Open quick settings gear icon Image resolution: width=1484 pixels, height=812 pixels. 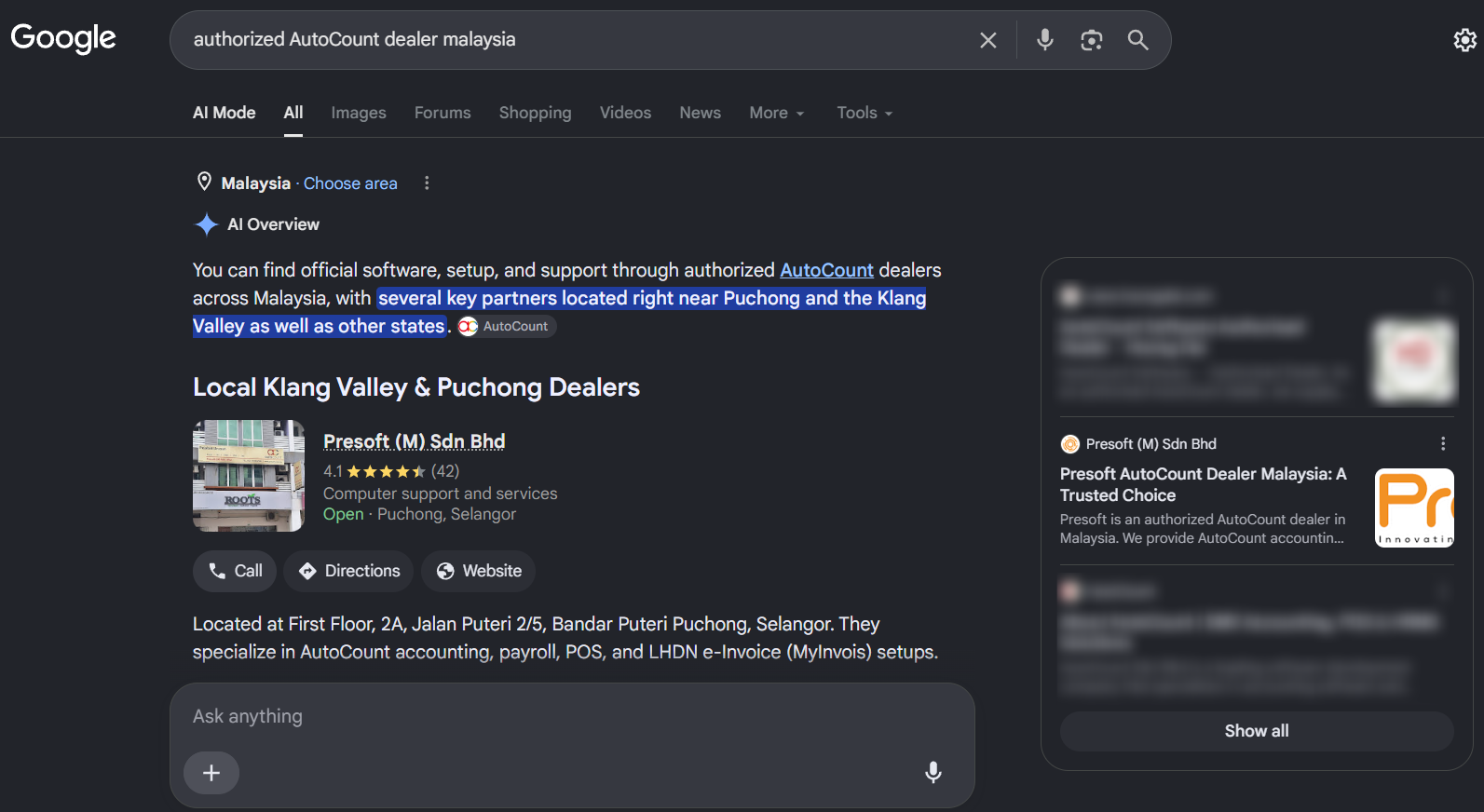click(x=1465, y=40)
